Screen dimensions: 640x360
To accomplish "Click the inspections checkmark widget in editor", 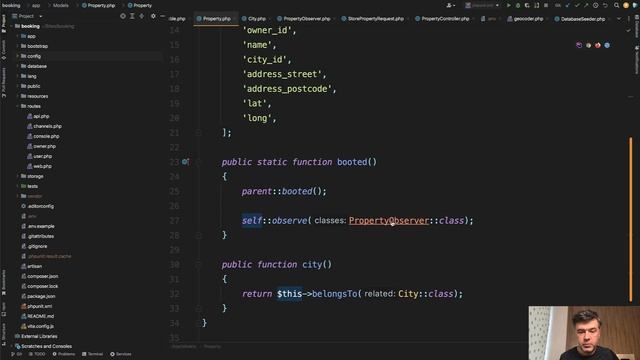I will 628,31.
